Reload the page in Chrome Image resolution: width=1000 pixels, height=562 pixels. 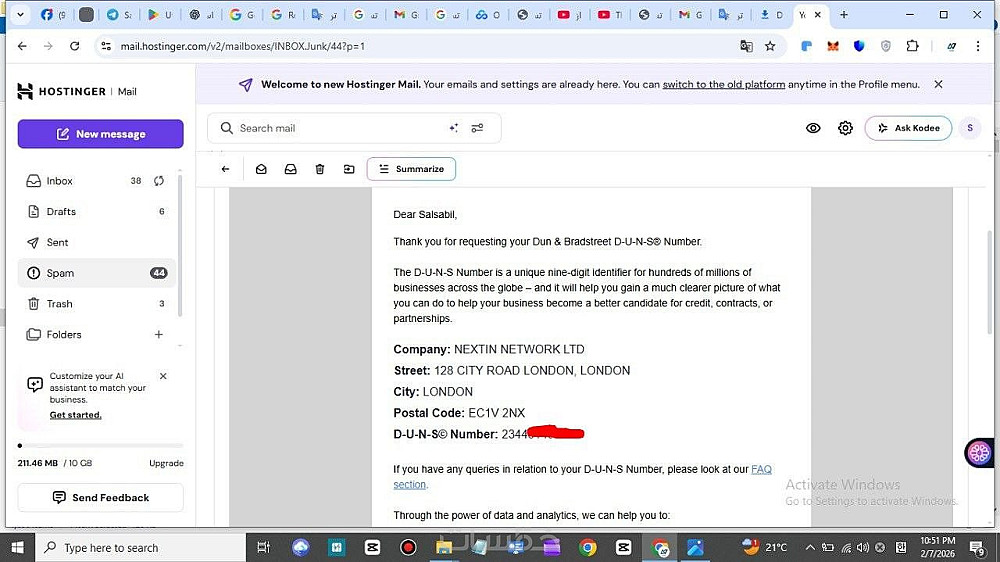pos(75,46)
